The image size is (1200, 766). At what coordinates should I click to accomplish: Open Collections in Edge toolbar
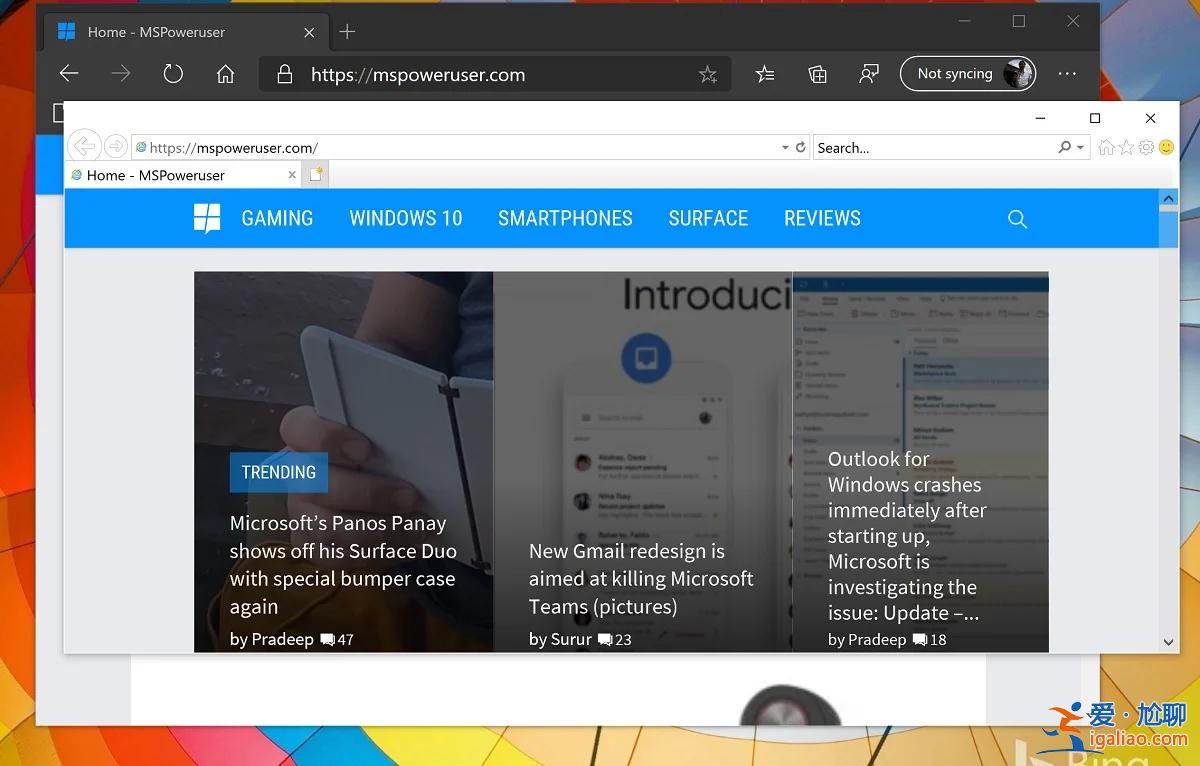(x=817, y=74)
